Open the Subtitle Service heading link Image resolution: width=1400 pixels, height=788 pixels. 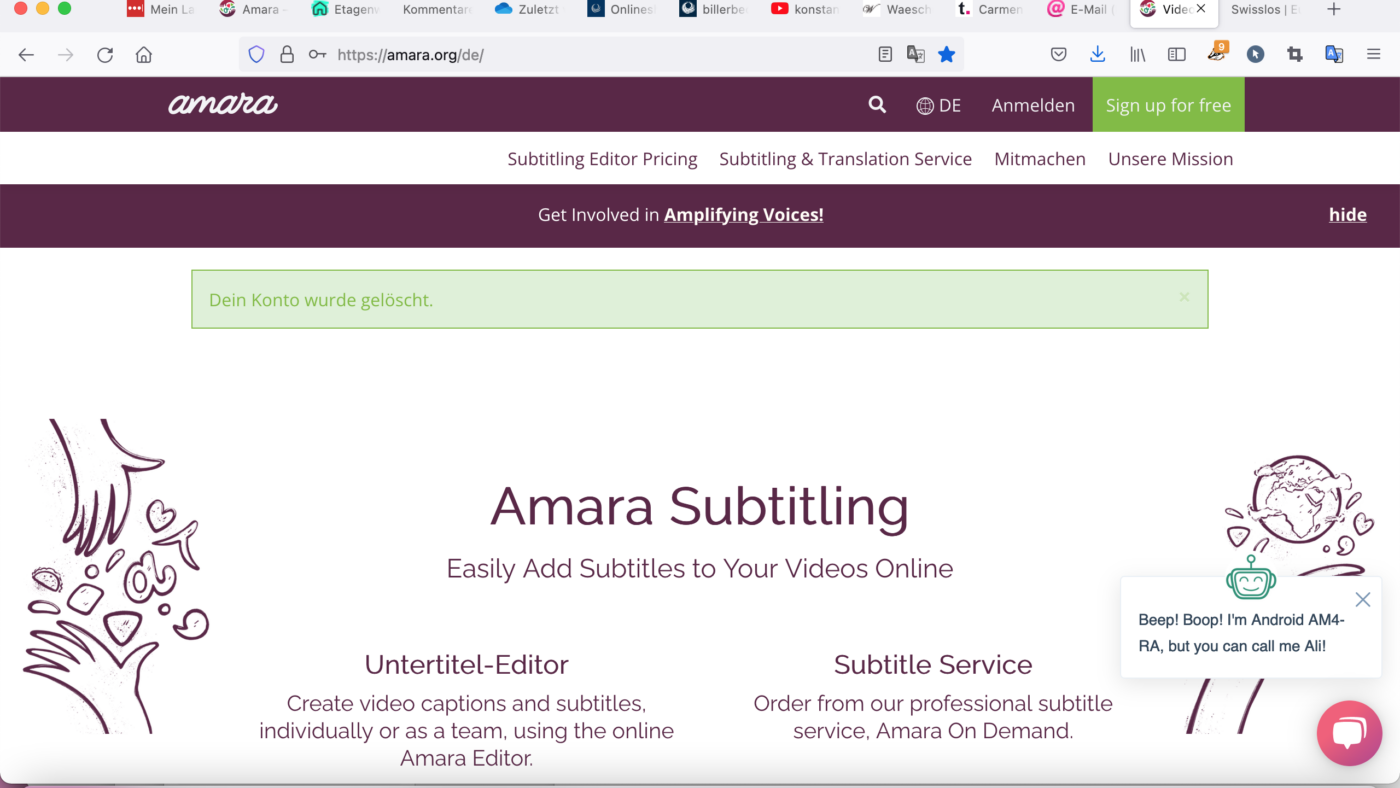(933, 665)
